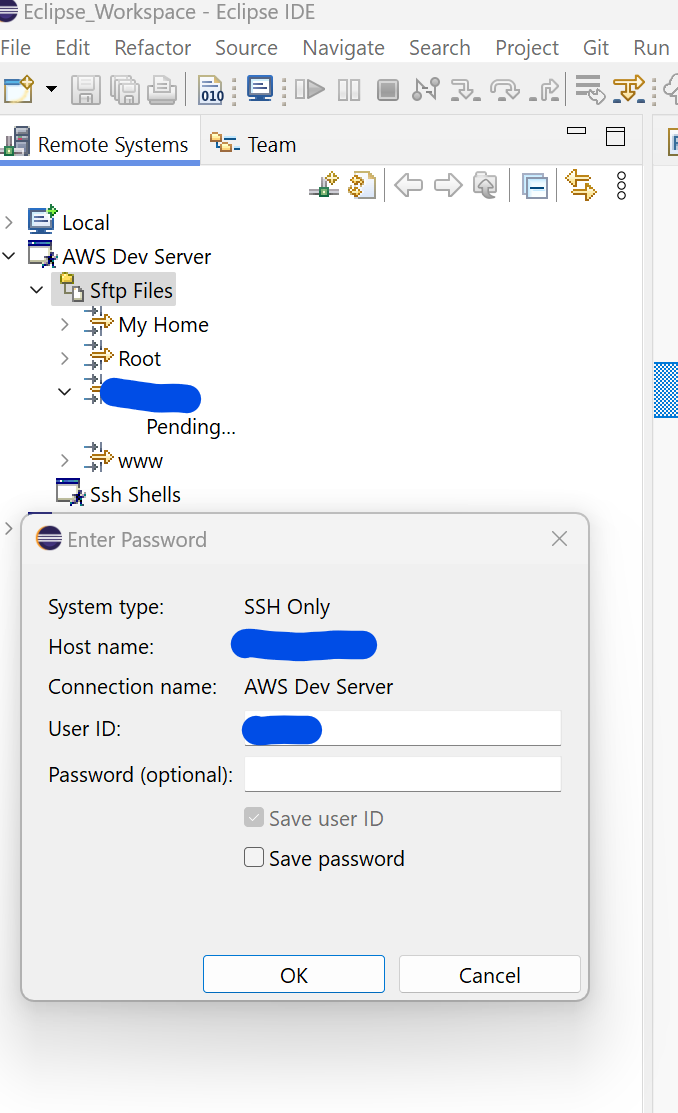Open the File menu
The width and height of the screenshot is (678, 1113).
[16, 48]
